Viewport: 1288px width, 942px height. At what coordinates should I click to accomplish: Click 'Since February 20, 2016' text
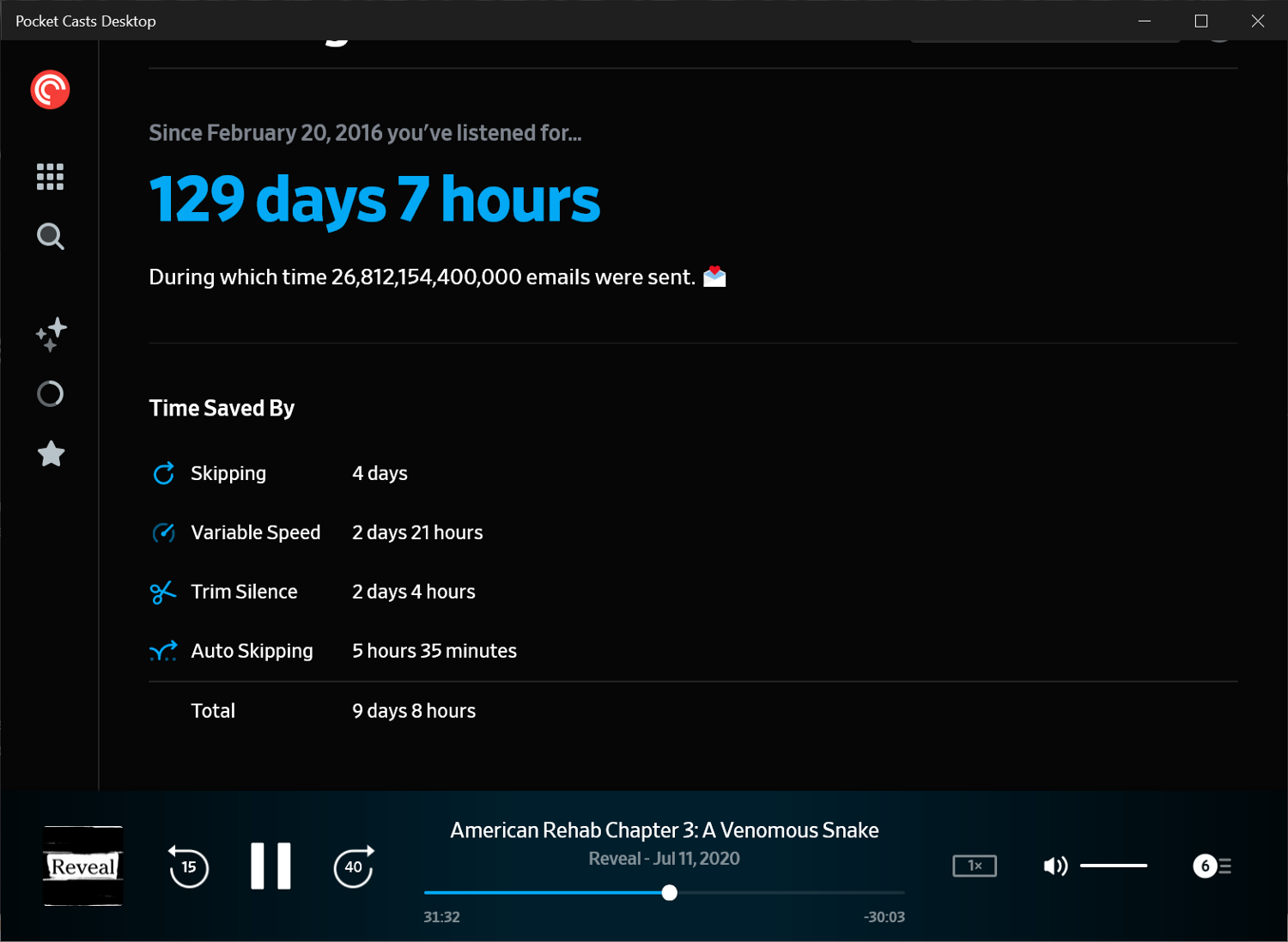point(265,133)
